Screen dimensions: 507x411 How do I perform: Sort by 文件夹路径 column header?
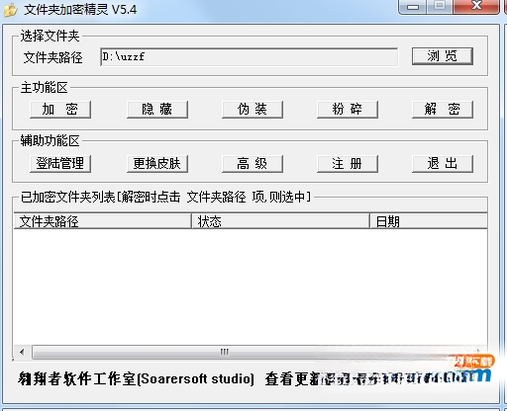click(x=102, y=221)
